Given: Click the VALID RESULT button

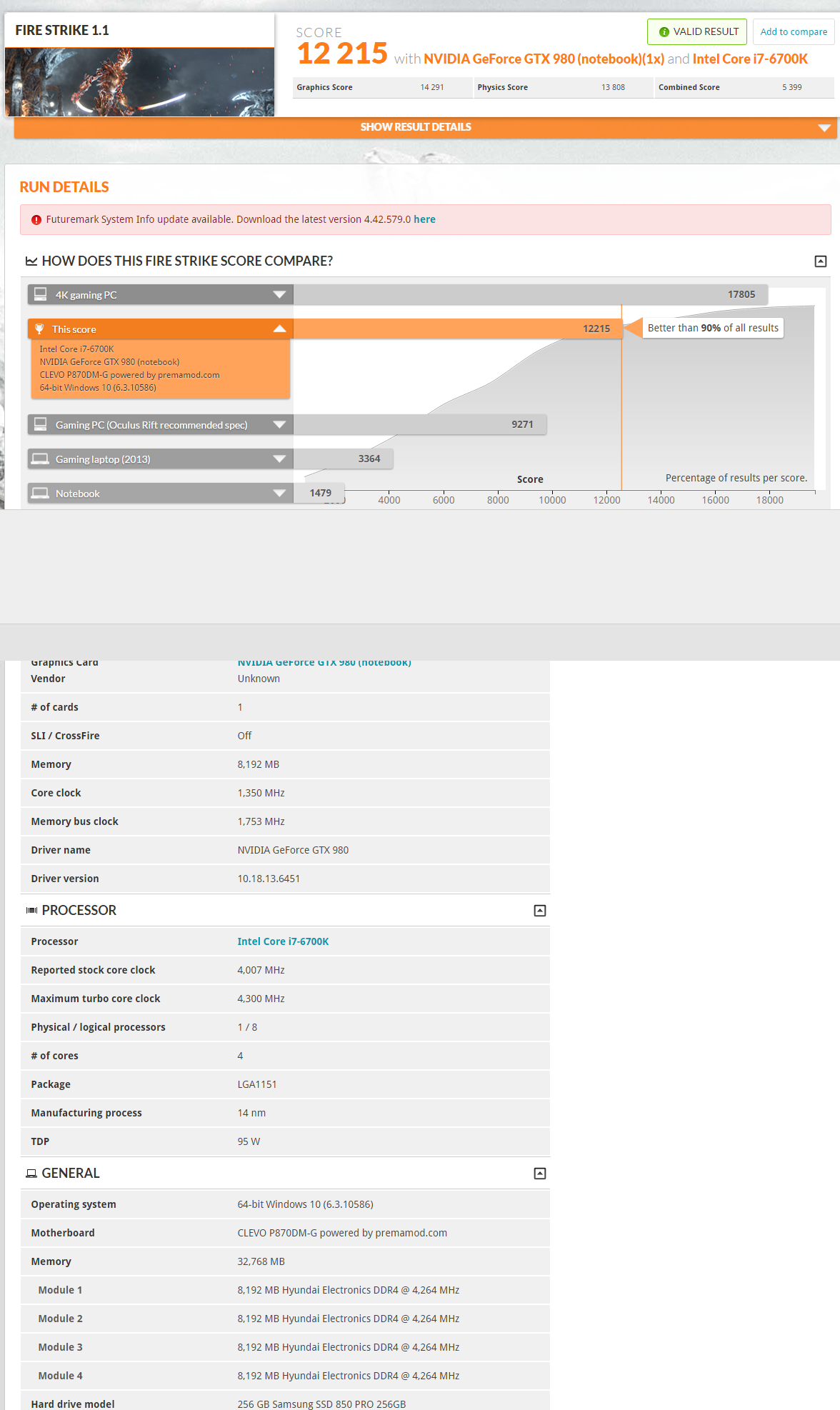Looking at the screenshot, I should 697,32.
